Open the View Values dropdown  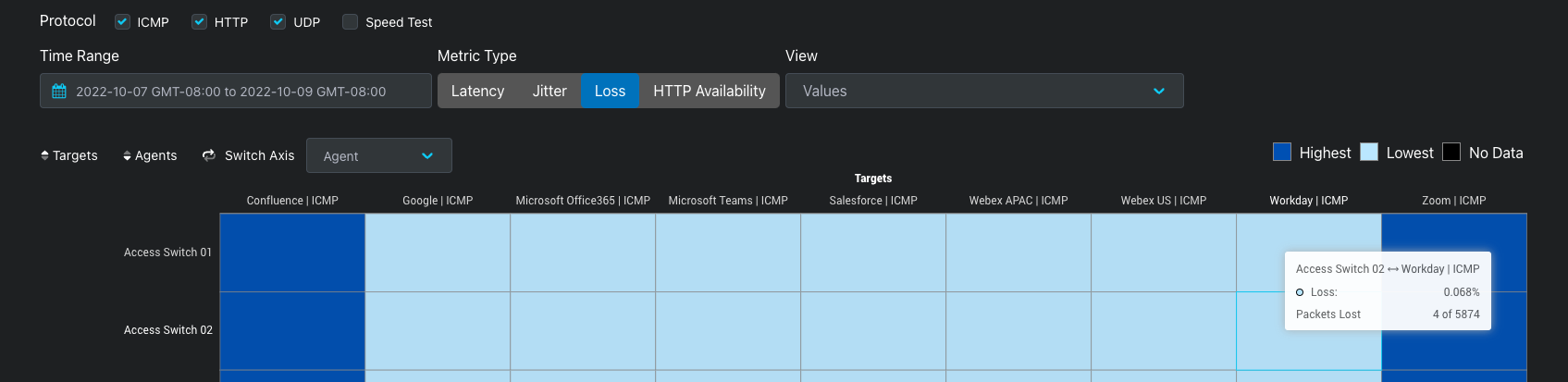click(x=984, y=91)
